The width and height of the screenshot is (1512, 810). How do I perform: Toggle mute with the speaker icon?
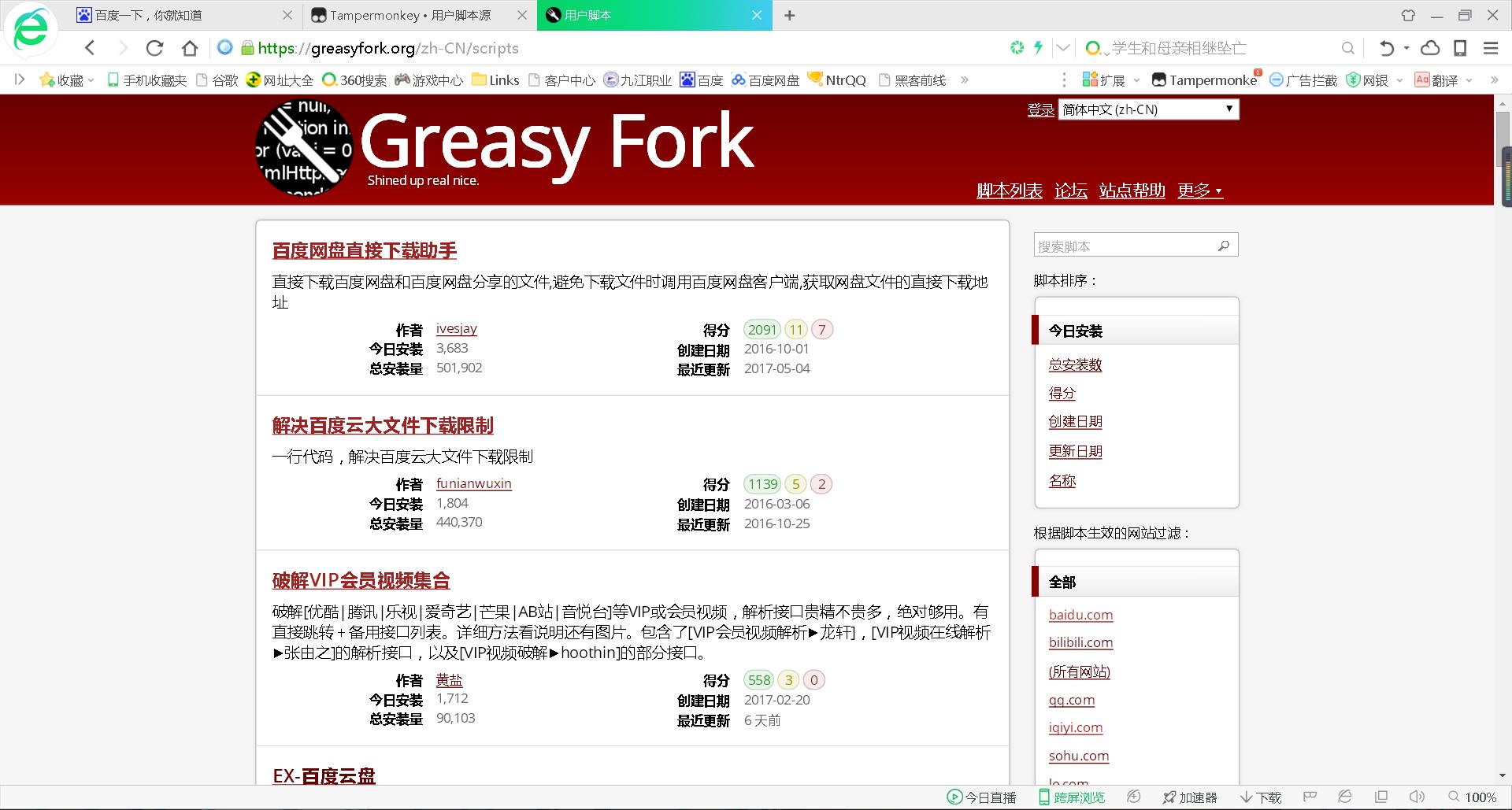1416,797
